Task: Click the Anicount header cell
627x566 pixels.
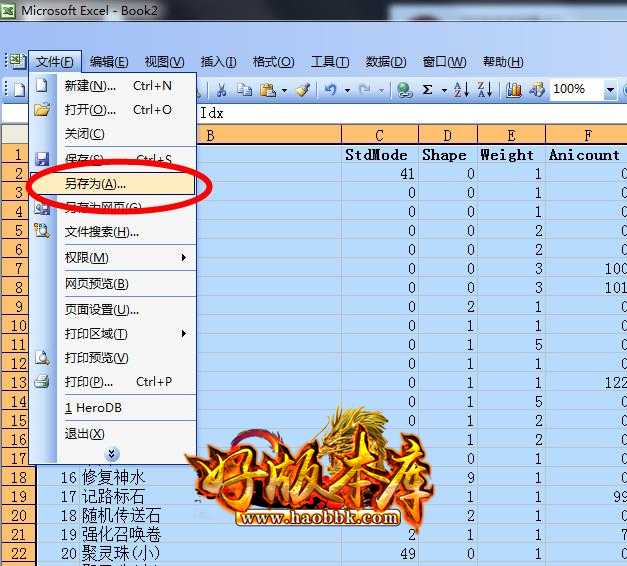Action: click(x=584, y=155)
